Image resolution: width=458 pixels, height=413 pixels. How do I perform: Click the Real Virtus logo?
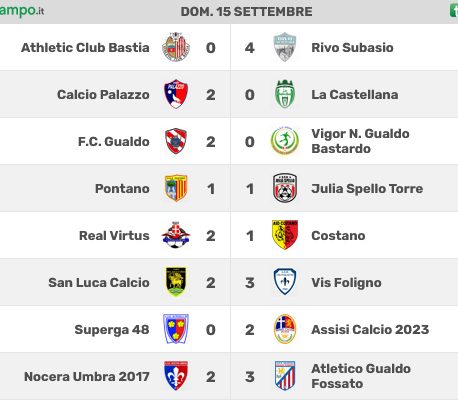pos(176,235)
